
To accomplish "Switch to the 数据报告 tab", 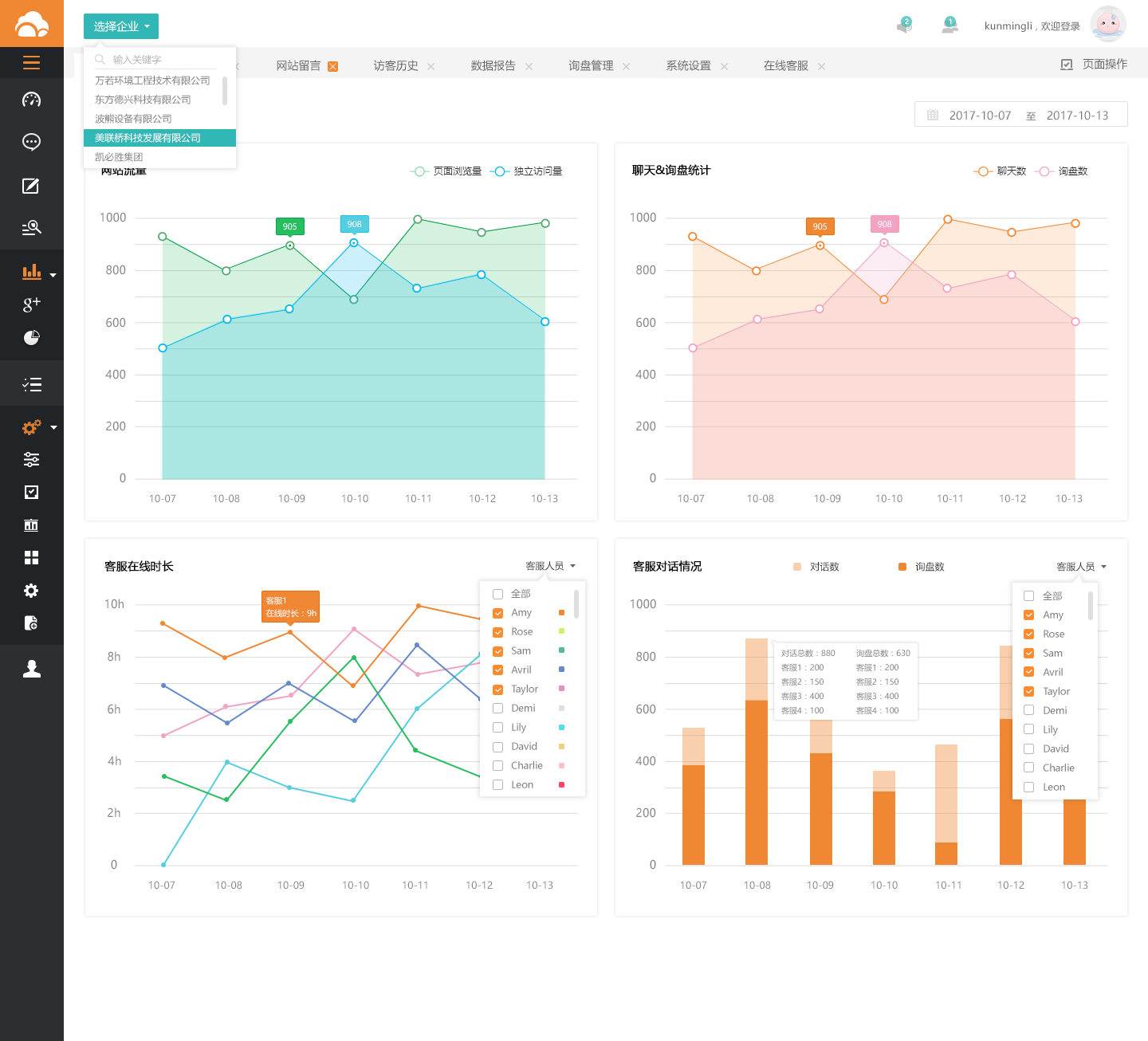I will (x=493, y=65).
